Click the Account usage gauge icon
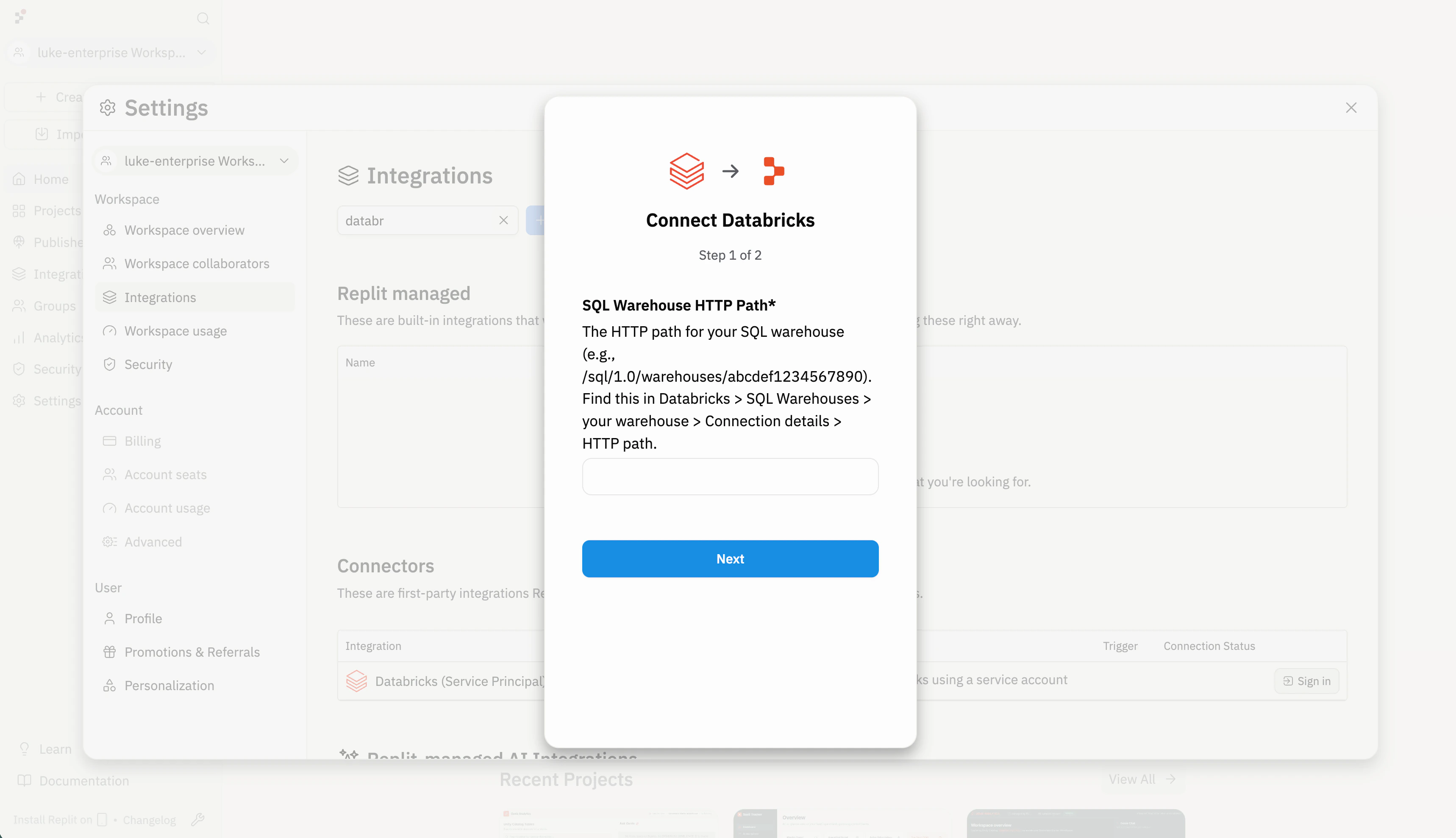The image size is (1456, 838). pos(109,508)
